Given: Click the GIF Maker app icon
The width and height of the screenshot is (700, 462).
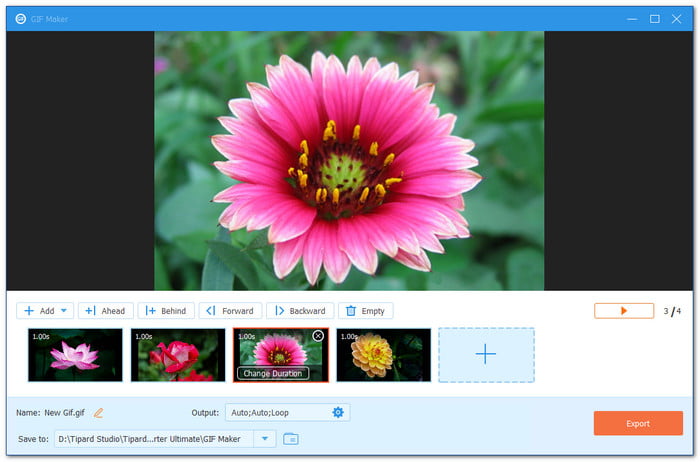Looking at the screenshot, I should [21, 19].
